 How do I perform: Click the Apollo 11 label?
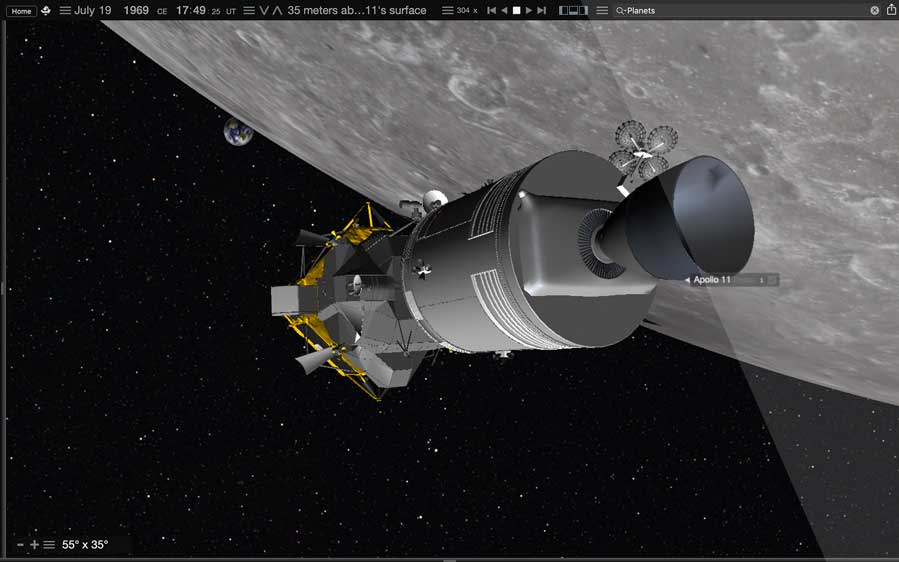[712, 280]
